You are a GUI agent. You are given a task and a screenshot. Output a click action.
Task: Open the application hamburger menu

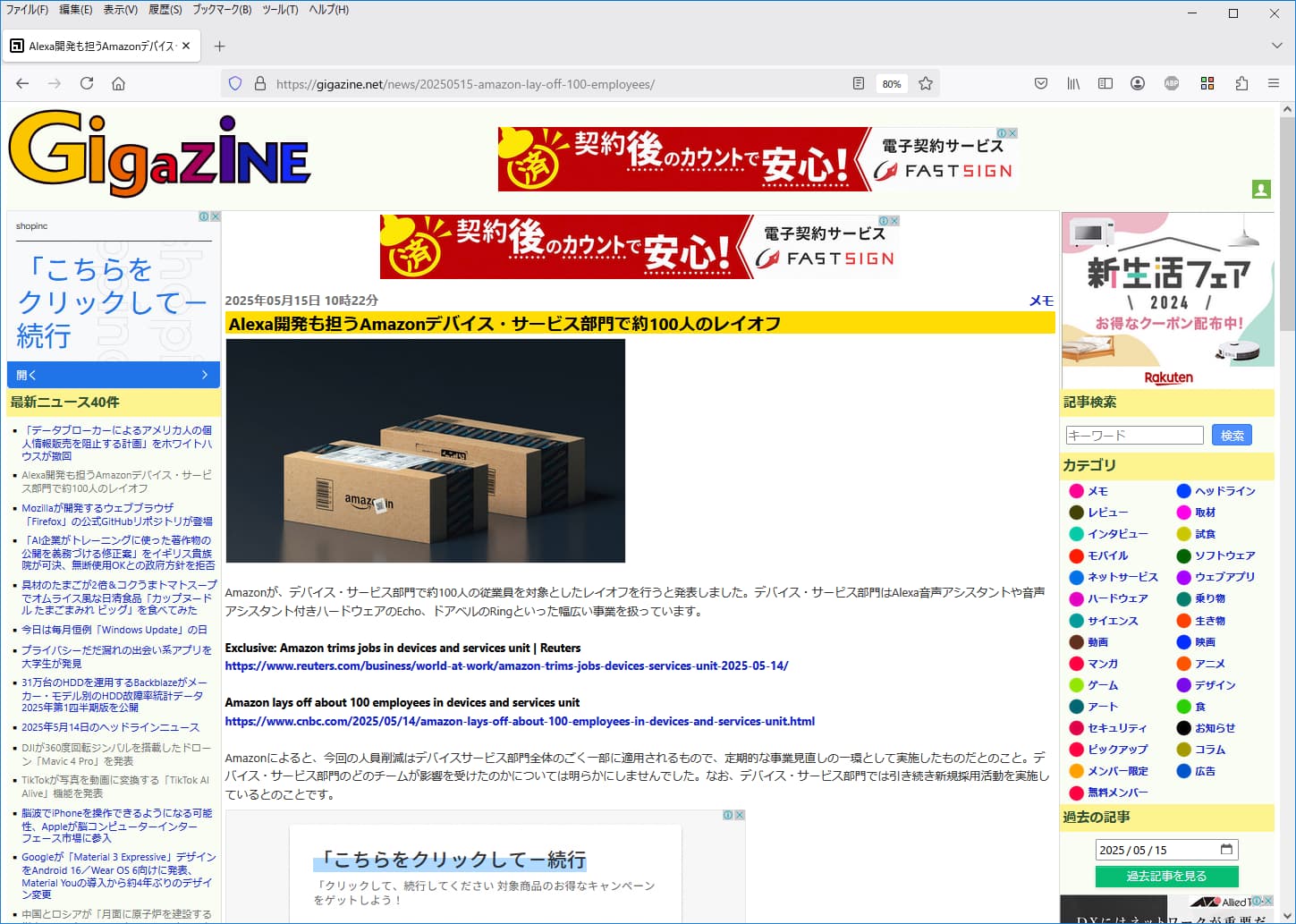pos(1274,83)
